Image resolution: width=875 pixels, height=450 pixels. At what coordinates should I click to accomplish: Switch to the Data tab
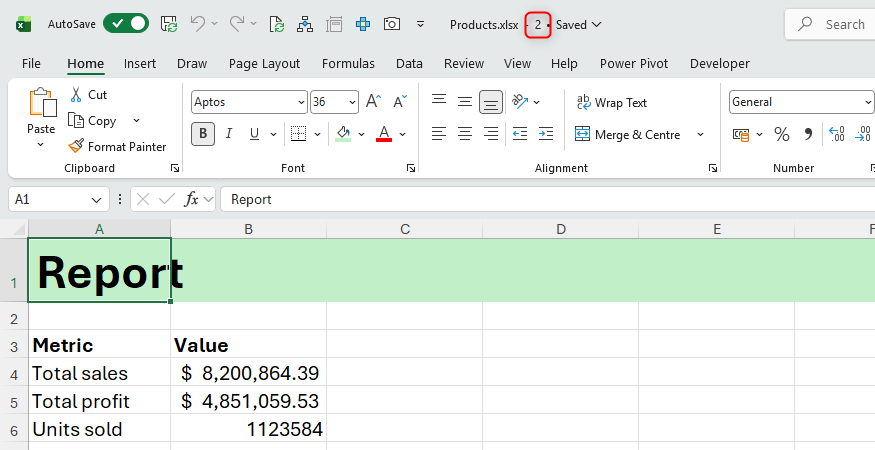pos(409,64)
